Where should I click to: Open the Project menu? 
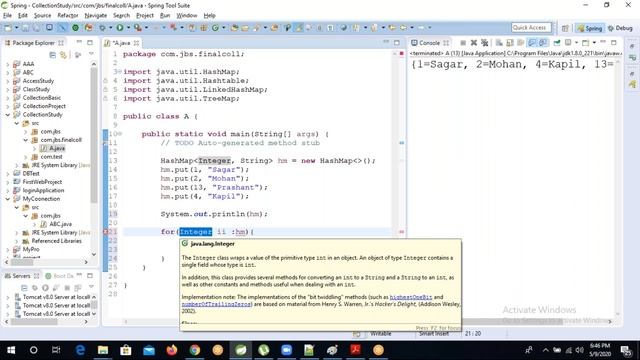[x=144, y=16]
